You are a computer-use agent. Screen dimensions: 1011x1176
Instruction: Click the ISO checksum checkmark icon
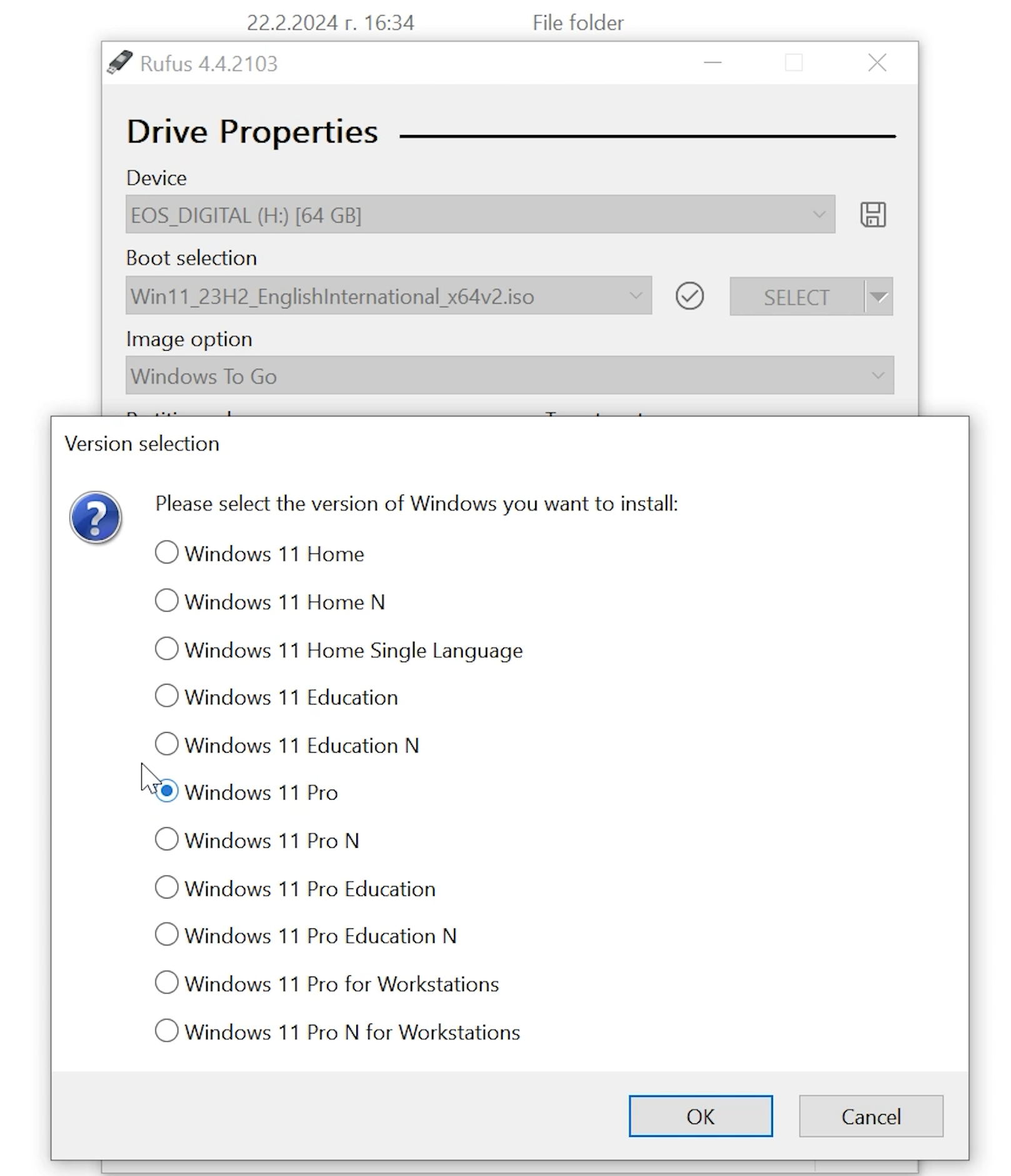pyautogui.click(x=689, y=296)
